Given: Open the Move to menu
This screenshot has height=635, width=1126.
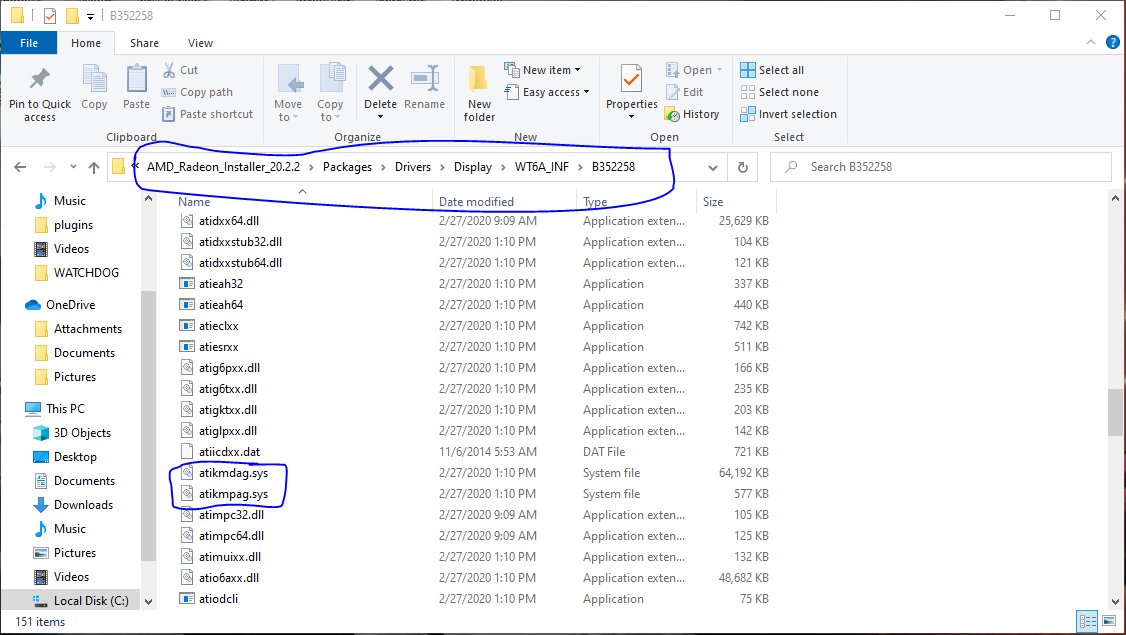Looking at the screenshot, I should [x=288, y=93].
